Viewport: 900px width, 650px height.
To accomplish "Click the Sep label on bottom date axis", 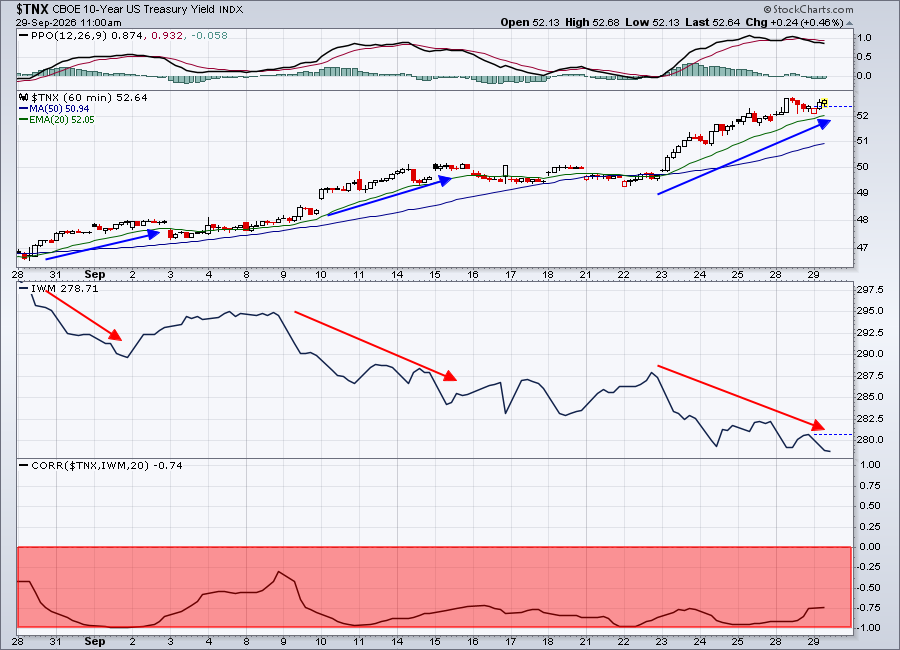I will [95, 641].
